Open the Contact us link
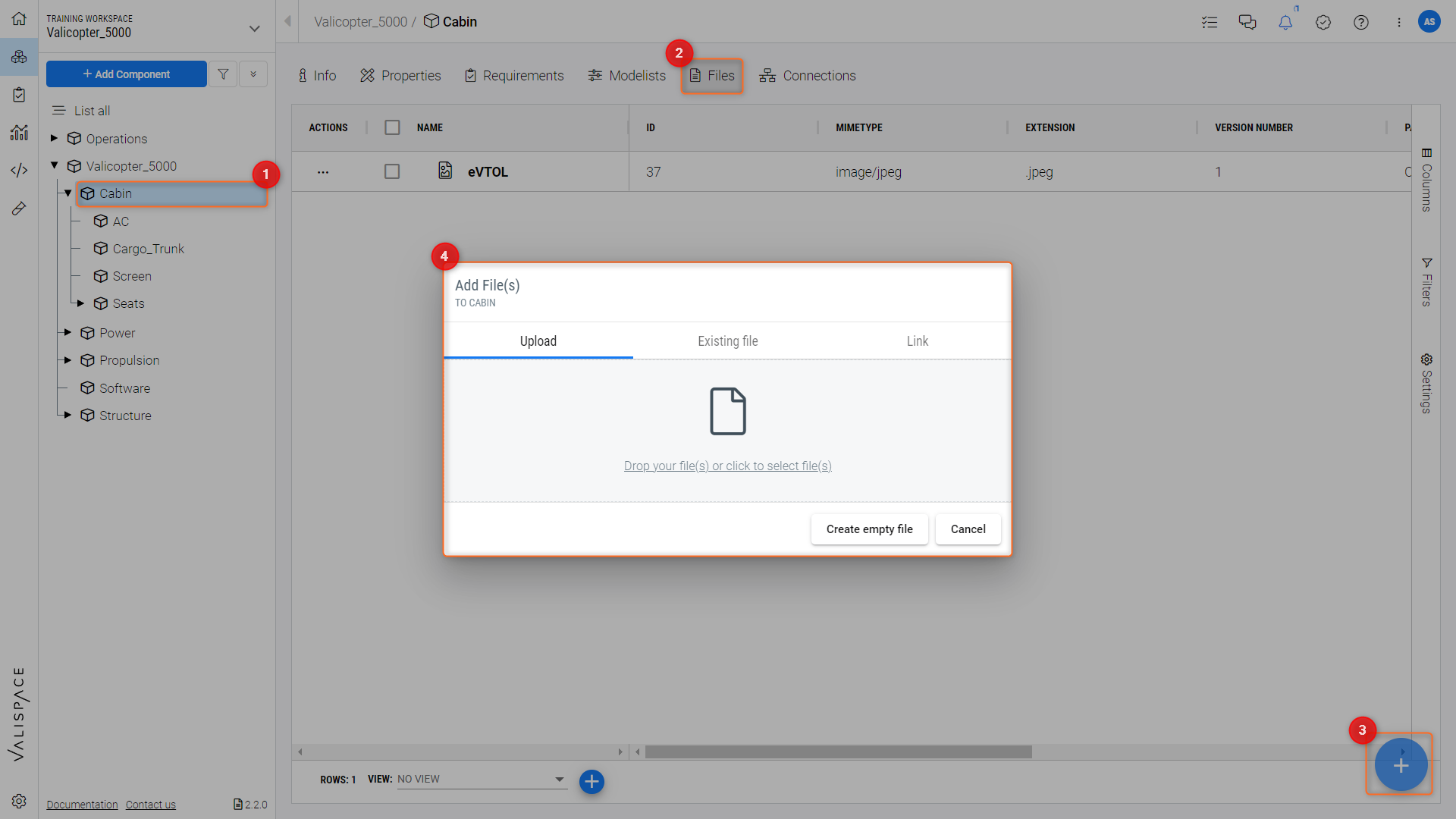This screenshot has width=1456, height=819. click(x=151, y=805)
